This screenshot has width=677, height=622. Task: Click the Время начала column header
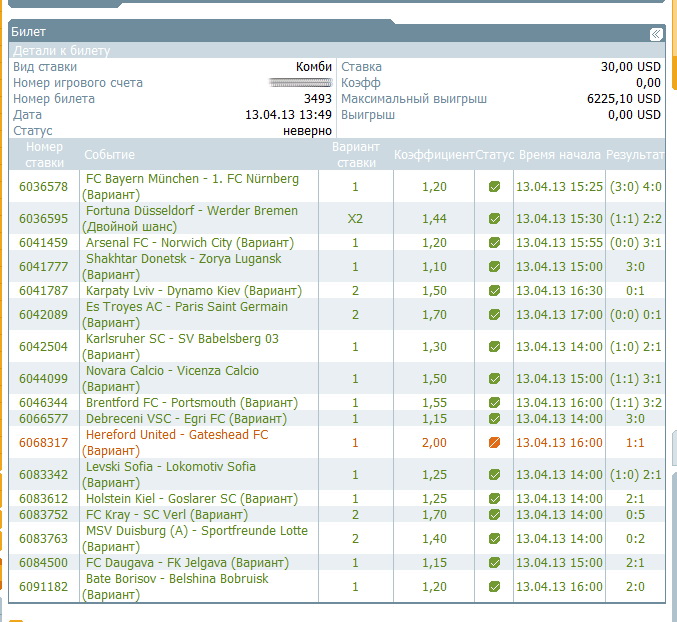(x=560, y=155)
